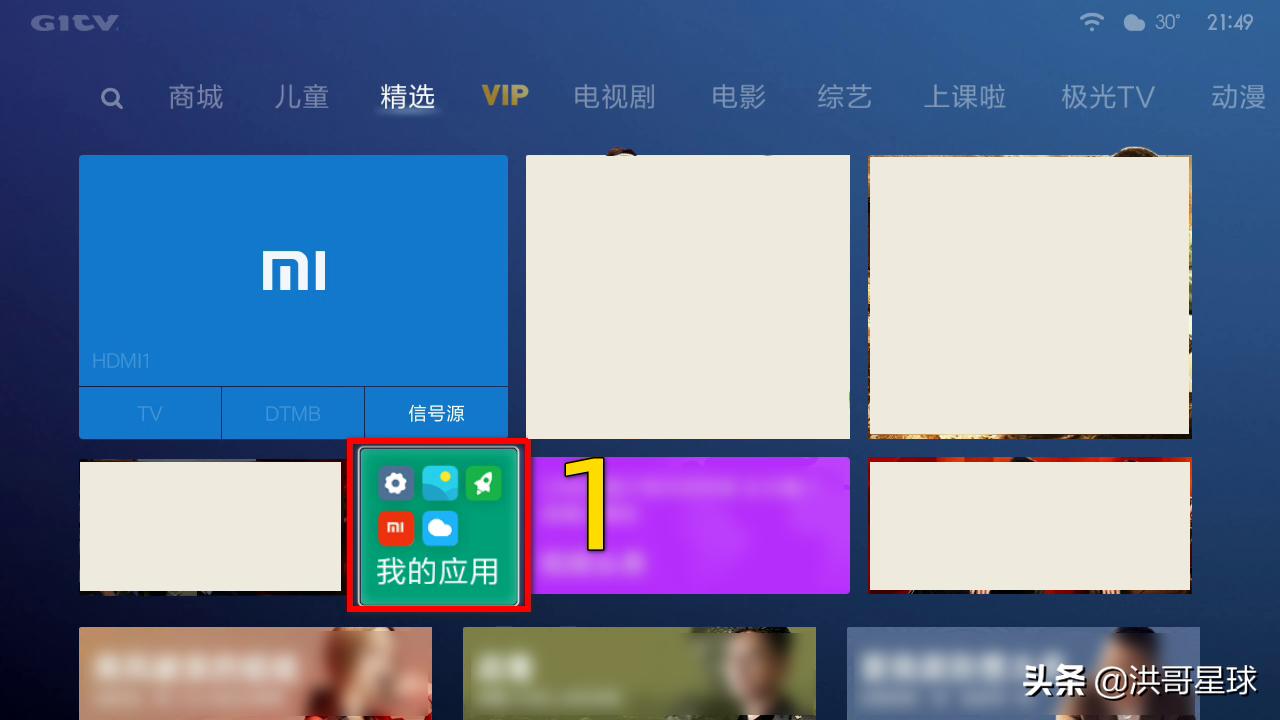Go to the 商城 tab
Viewport: 1280px width, 720px height.
click(195, 97)
